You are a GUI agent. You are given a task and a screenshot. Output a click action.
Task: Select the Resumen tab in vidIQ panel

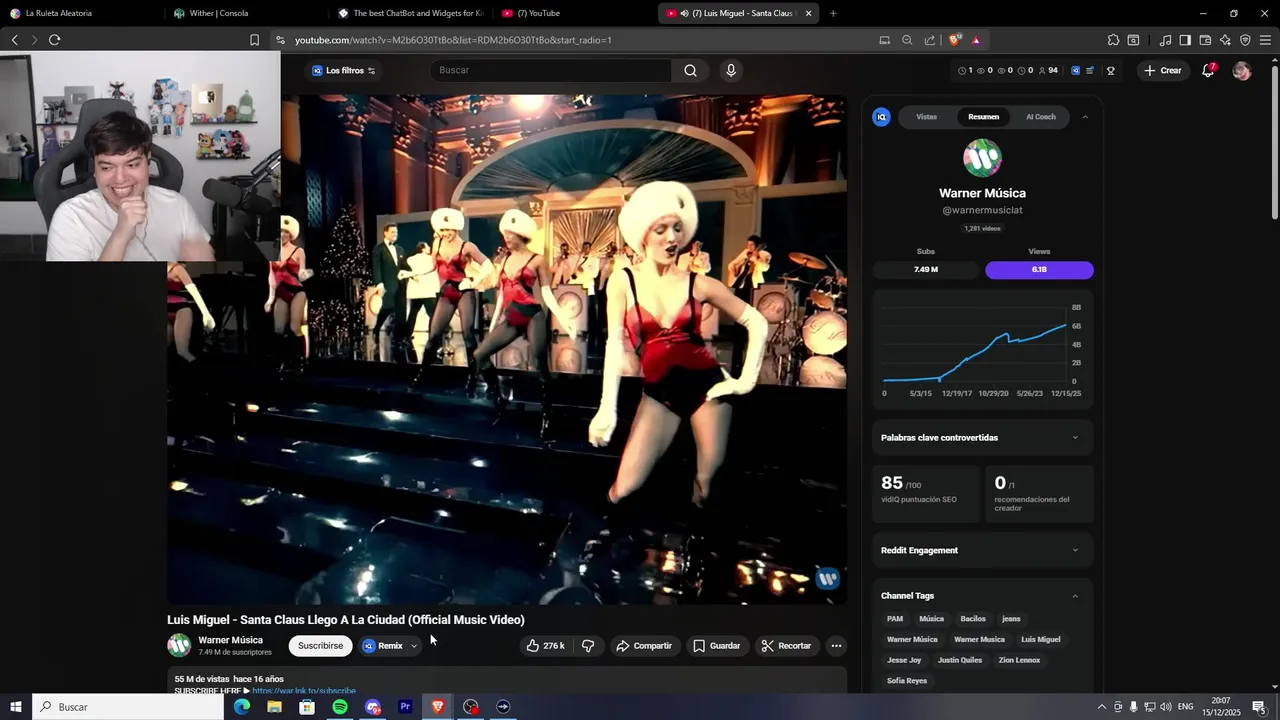coord(983,117)
